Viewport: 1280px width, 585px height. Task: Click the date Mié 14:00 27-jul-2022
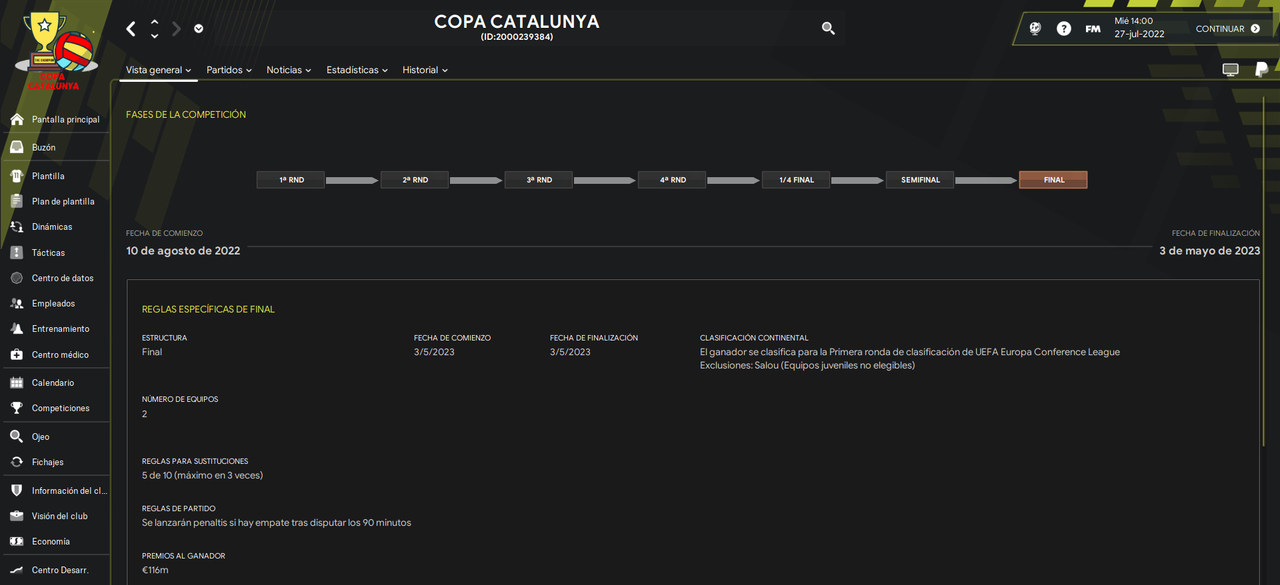[x=1139, y=27]
